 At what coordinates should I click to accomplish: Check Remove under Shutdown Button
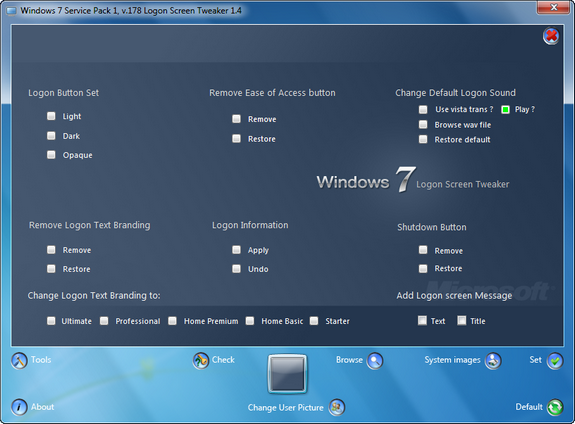(423, 250)
